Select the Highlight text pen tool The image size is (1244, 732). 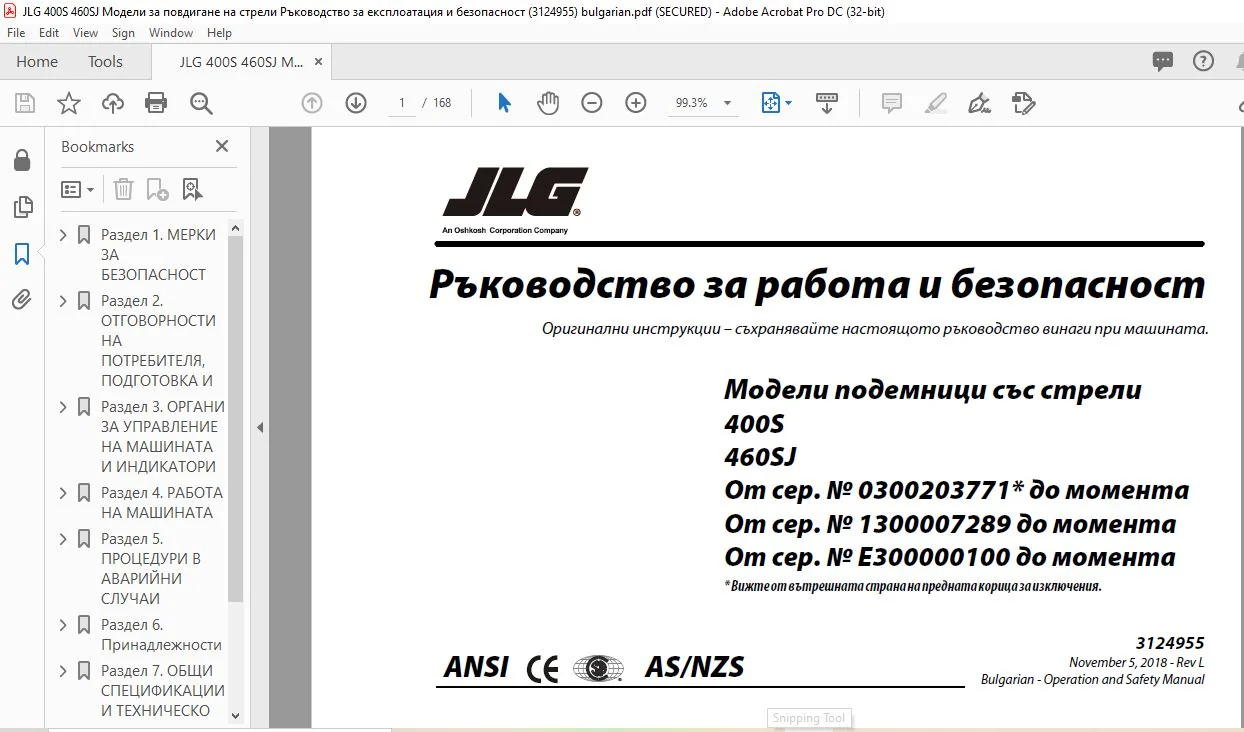click(x=936, y=103)
